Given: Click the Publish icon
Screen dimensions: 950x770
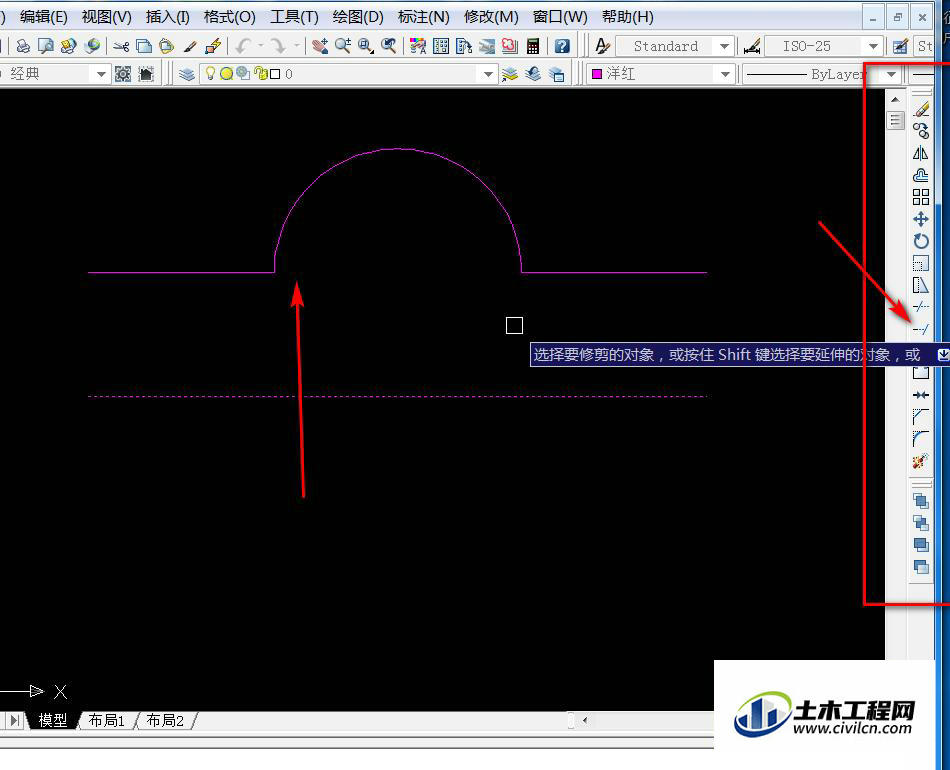Looking at the screenshot, I should (68, 46).
